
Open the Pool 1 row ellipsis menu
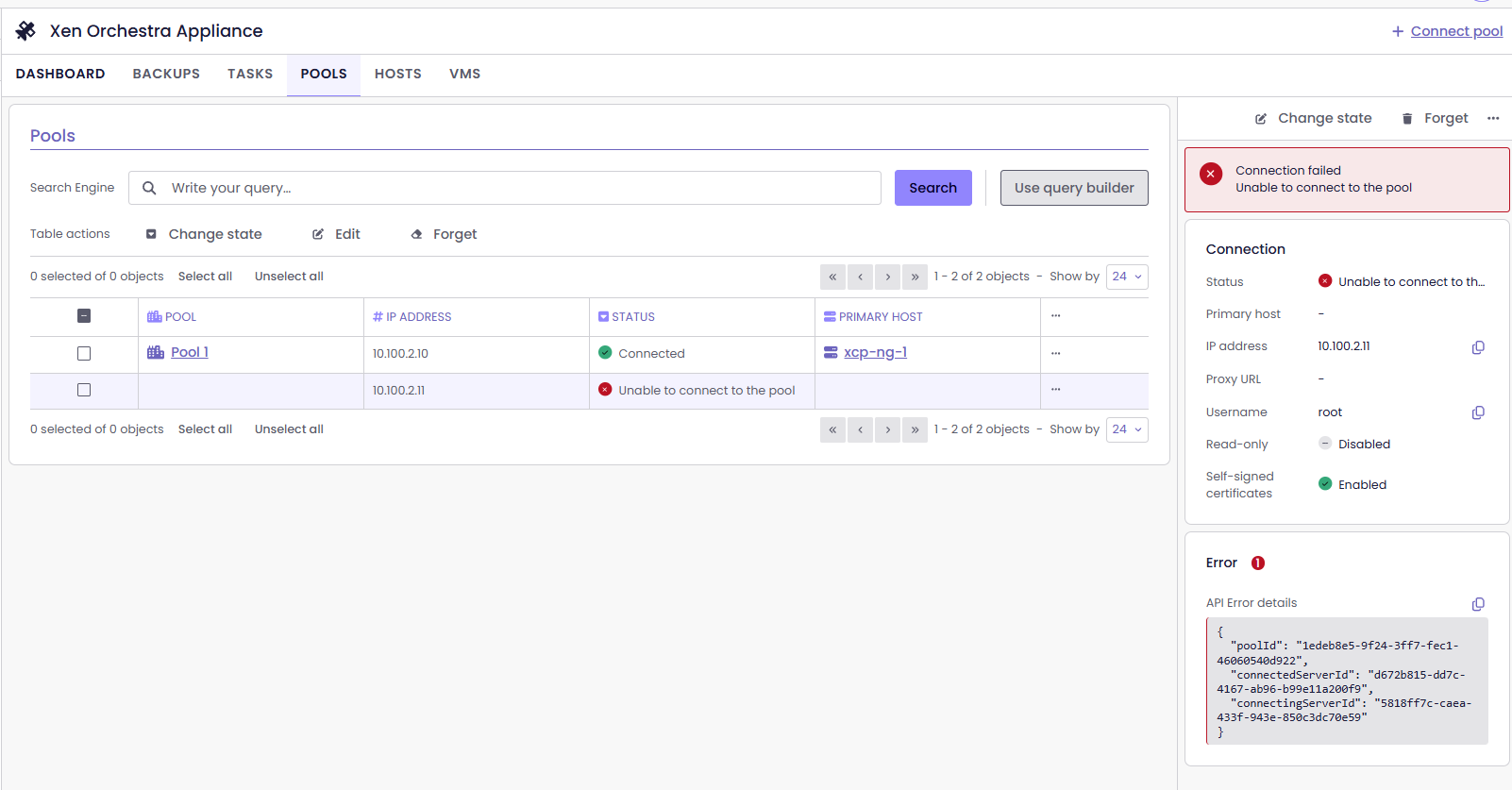(1055, 353)
